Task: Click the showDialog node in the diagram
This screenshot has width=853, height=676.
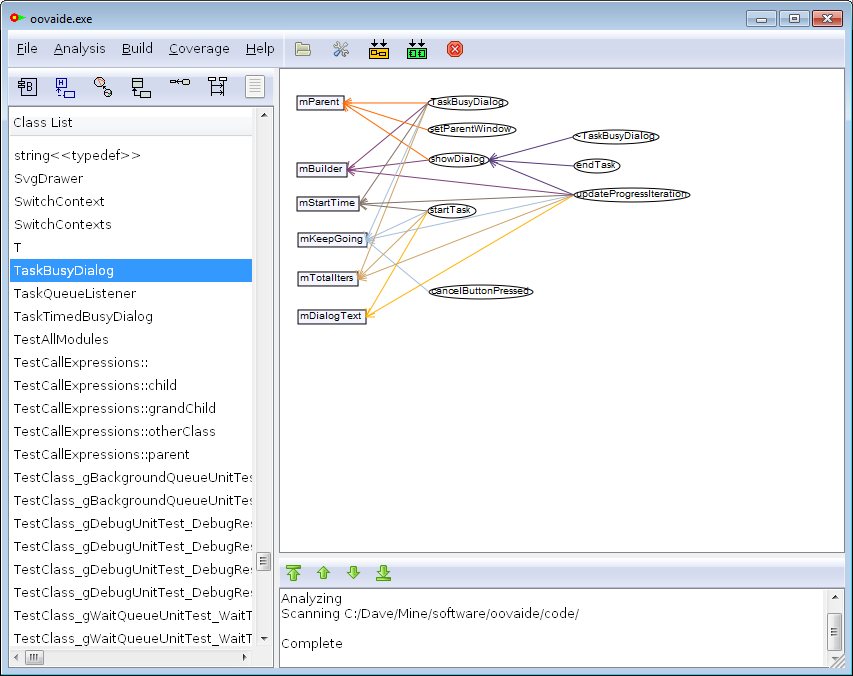Action: click(x=459, y=158)
